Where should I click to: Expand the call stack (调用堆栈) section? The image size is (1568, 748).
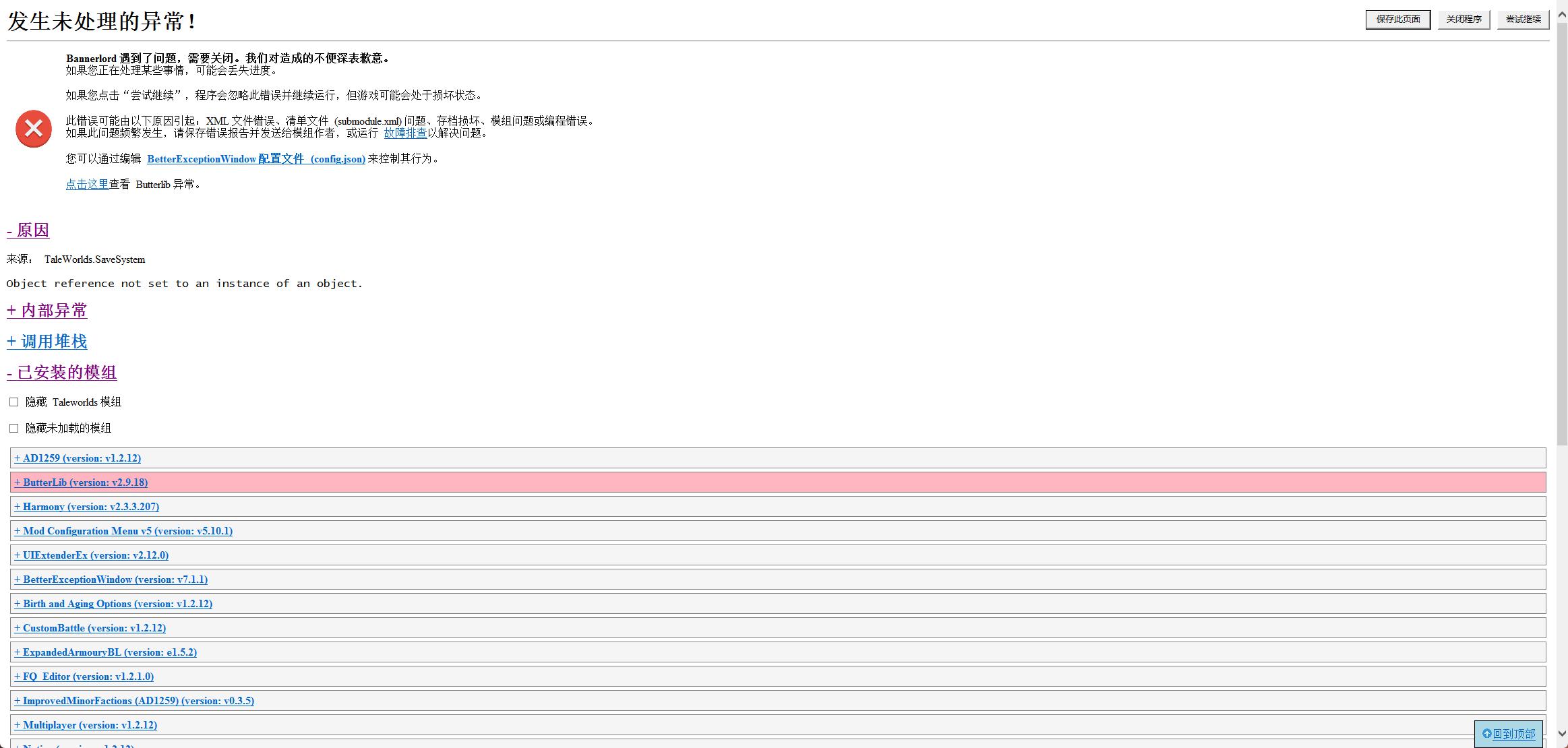pyautogui.click(x=47, y=342)
